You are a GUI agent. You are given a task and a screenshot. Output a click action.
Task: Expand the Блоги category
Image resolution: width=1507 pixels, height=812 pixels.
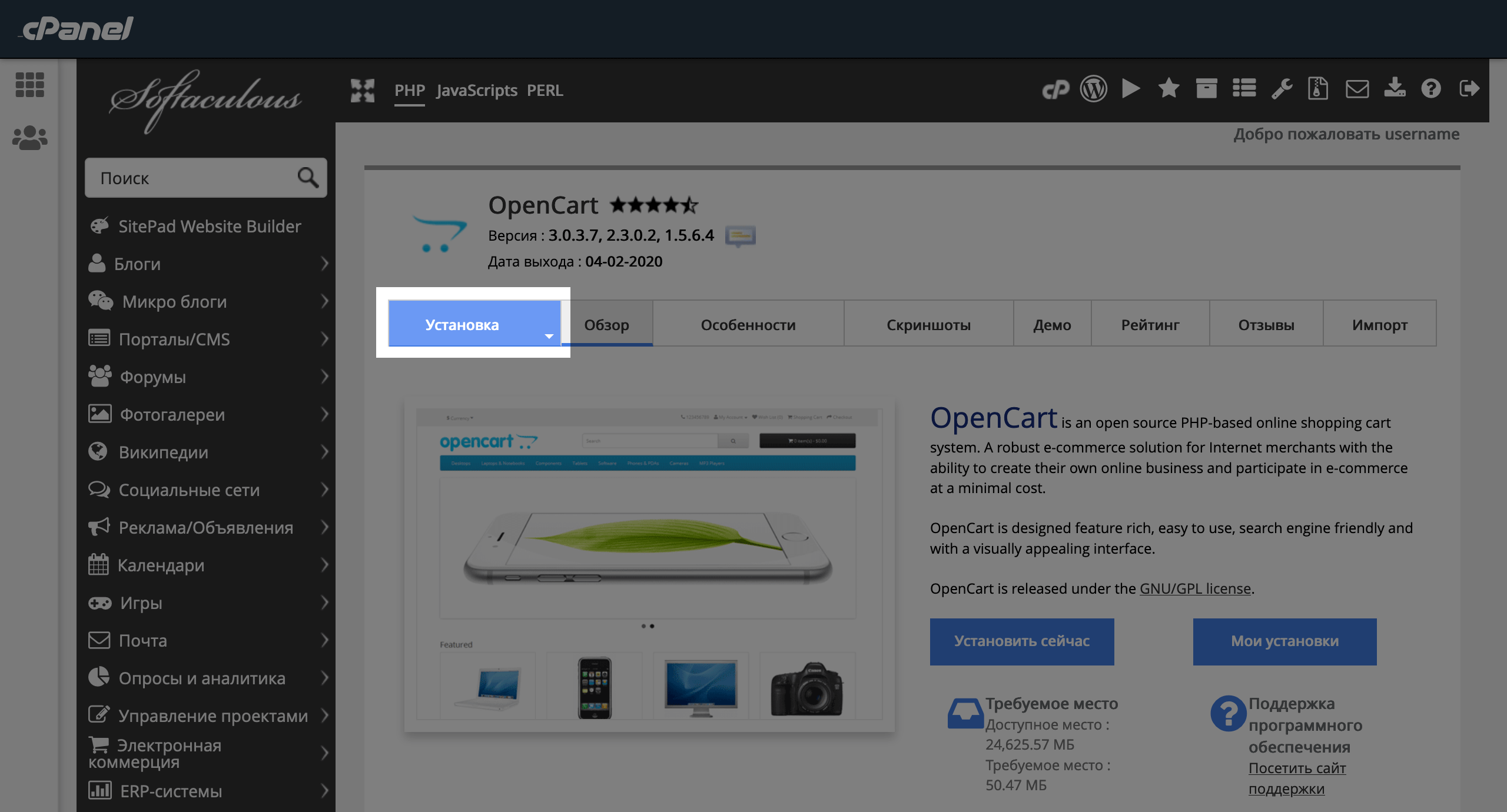[x=206, y=264]
